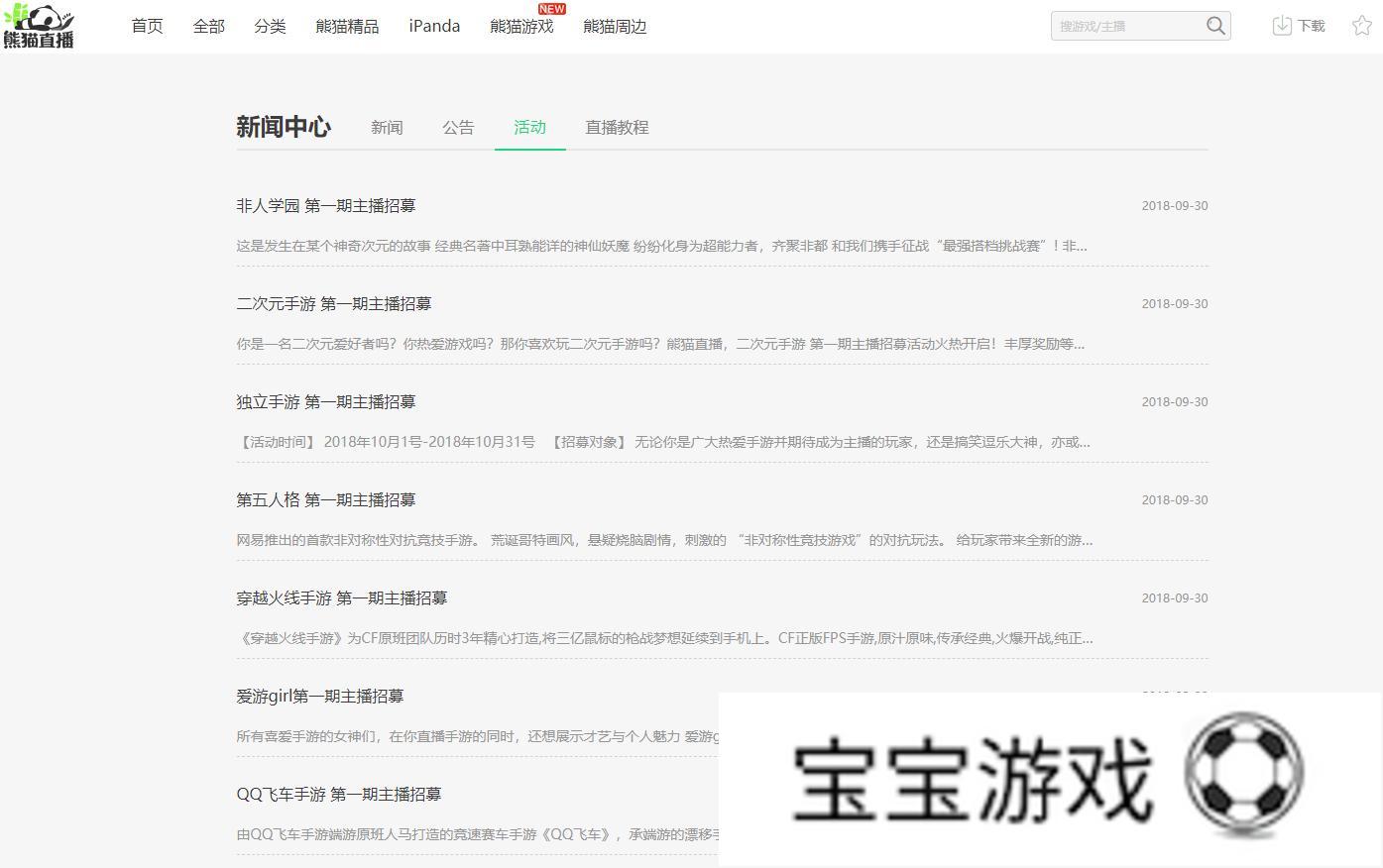This screenshot has width=1383, height=868.
Task: Click date 2018-09-30 on 非人学园 row
Action: pyautogui.click(x=1175, y=206)
